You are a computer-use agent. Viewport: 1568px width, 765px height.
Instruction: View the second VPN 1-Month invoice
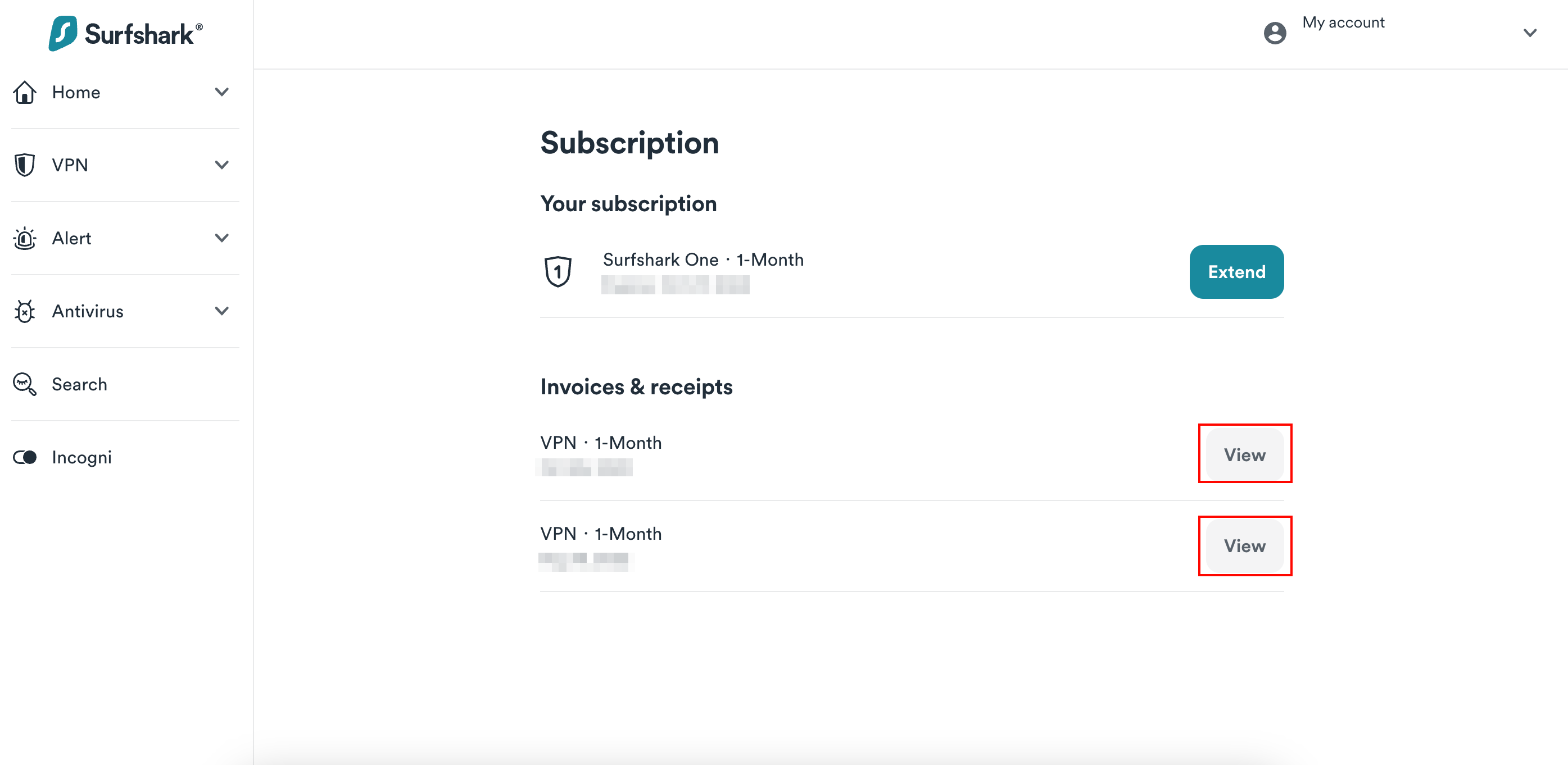click(x=1244, y=546)
